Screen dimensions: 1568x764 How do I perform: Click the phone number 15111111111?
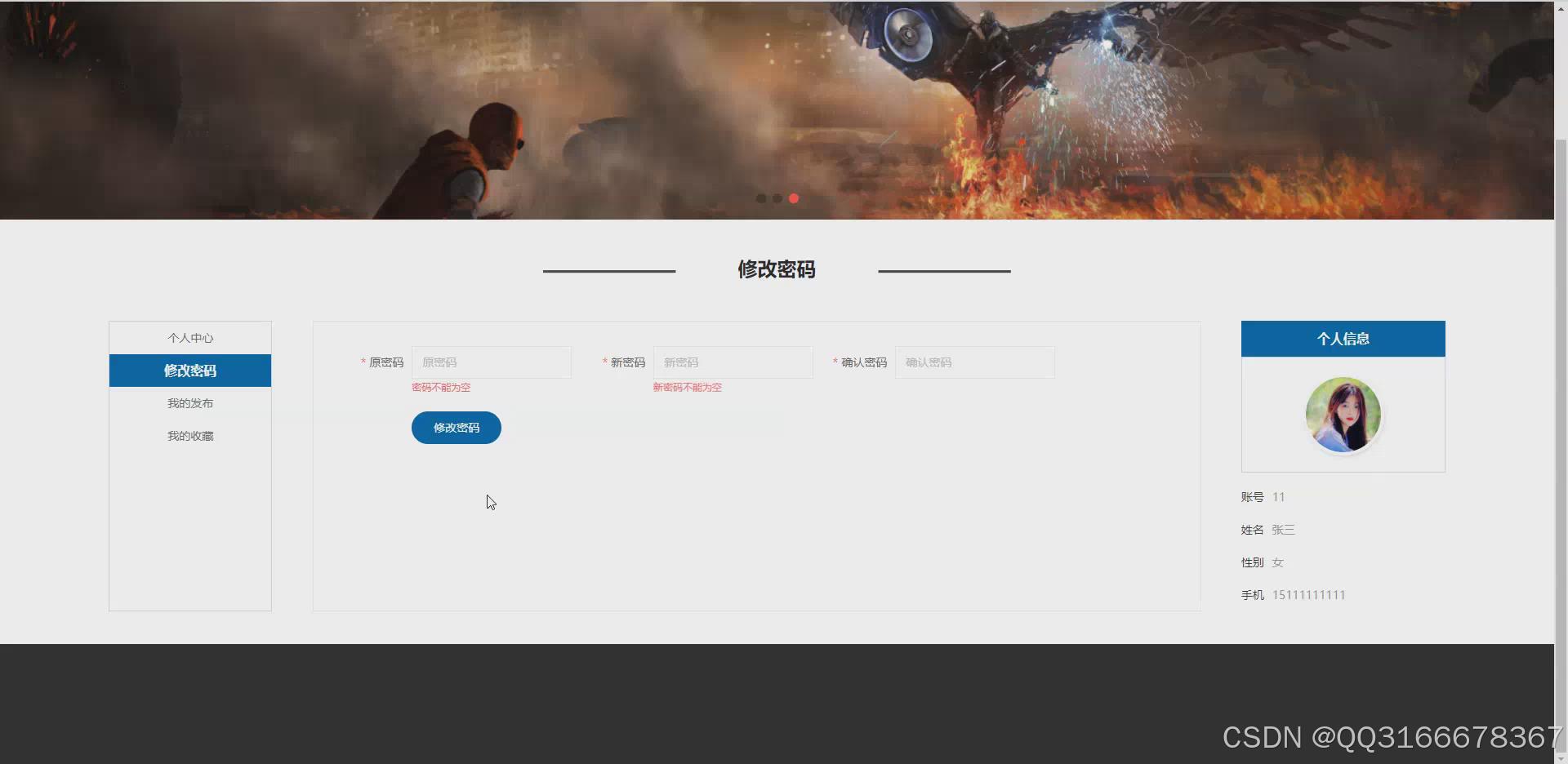[1309, 595]
